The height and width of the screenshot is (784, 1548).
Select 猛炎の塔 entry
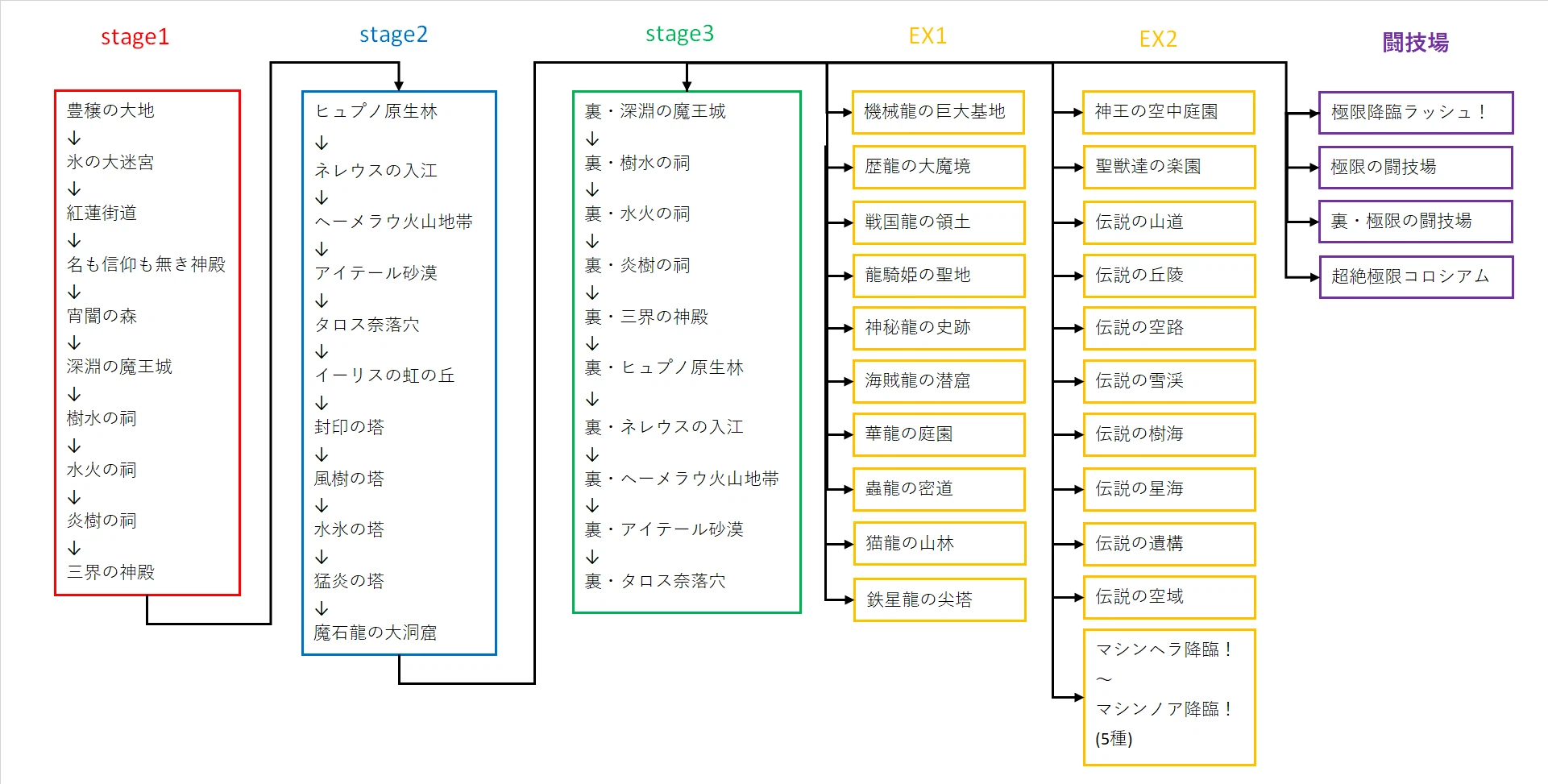pyautogui.click(x=349, y=581)
